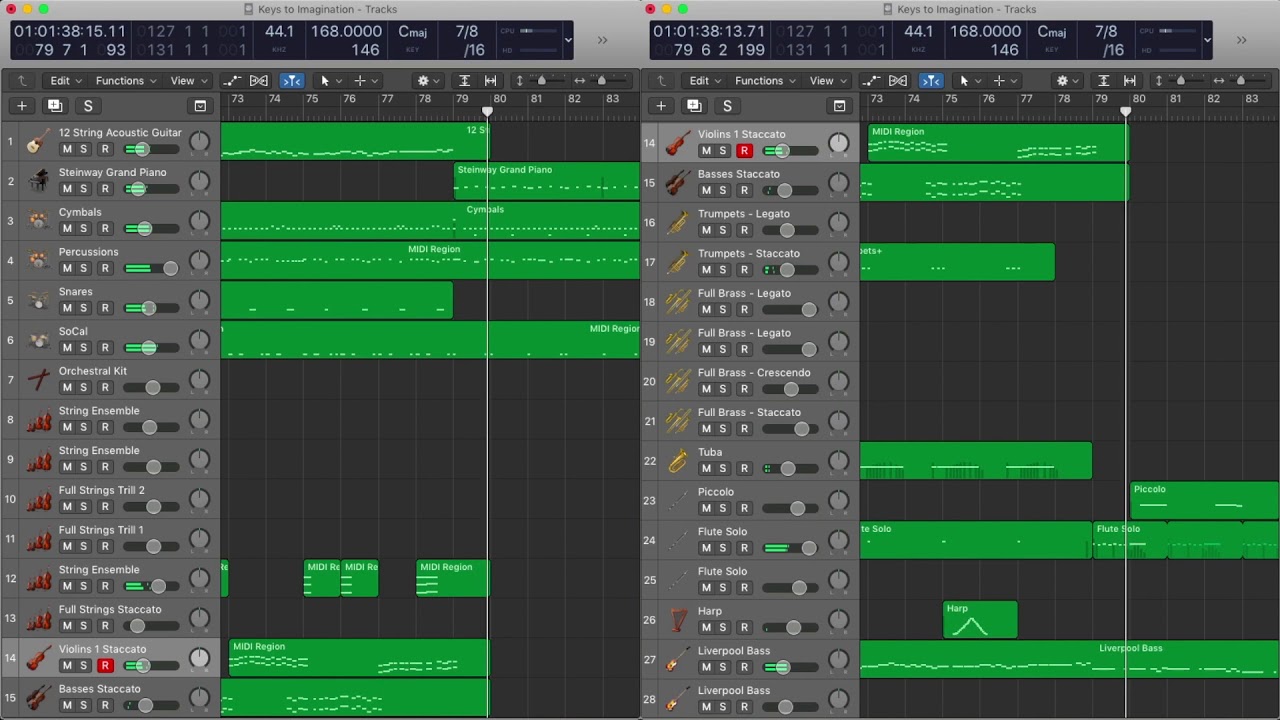
Task: Click the Tuba track instrument icon
Action: pyautogui.click(x=678, y=461)
